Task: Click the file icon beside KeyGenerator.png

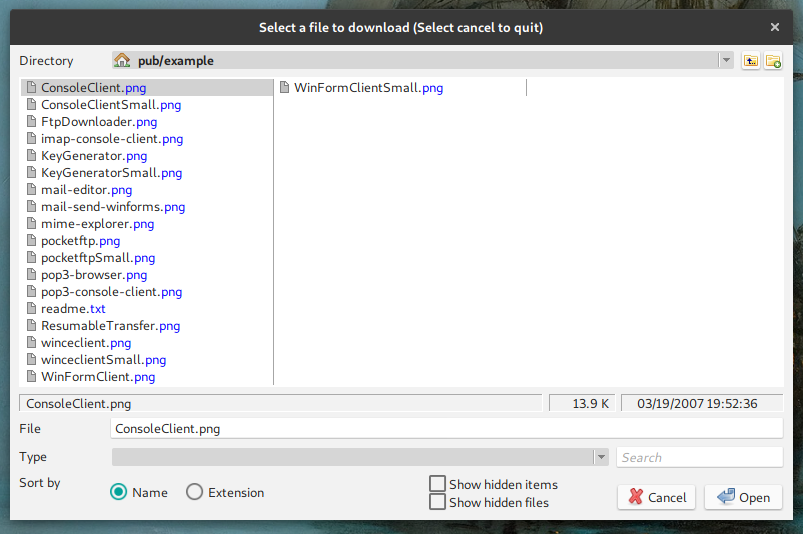Action: tap(31, 156)
